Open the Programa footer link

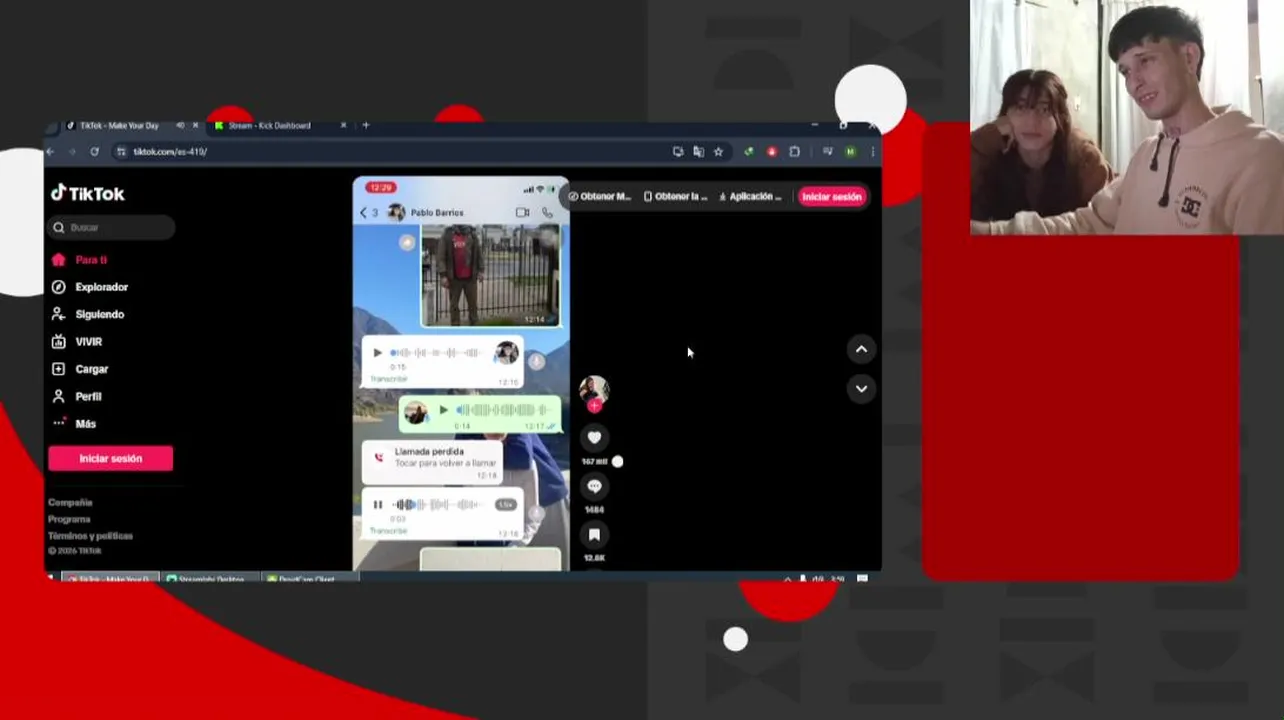[x=69, y=519]
